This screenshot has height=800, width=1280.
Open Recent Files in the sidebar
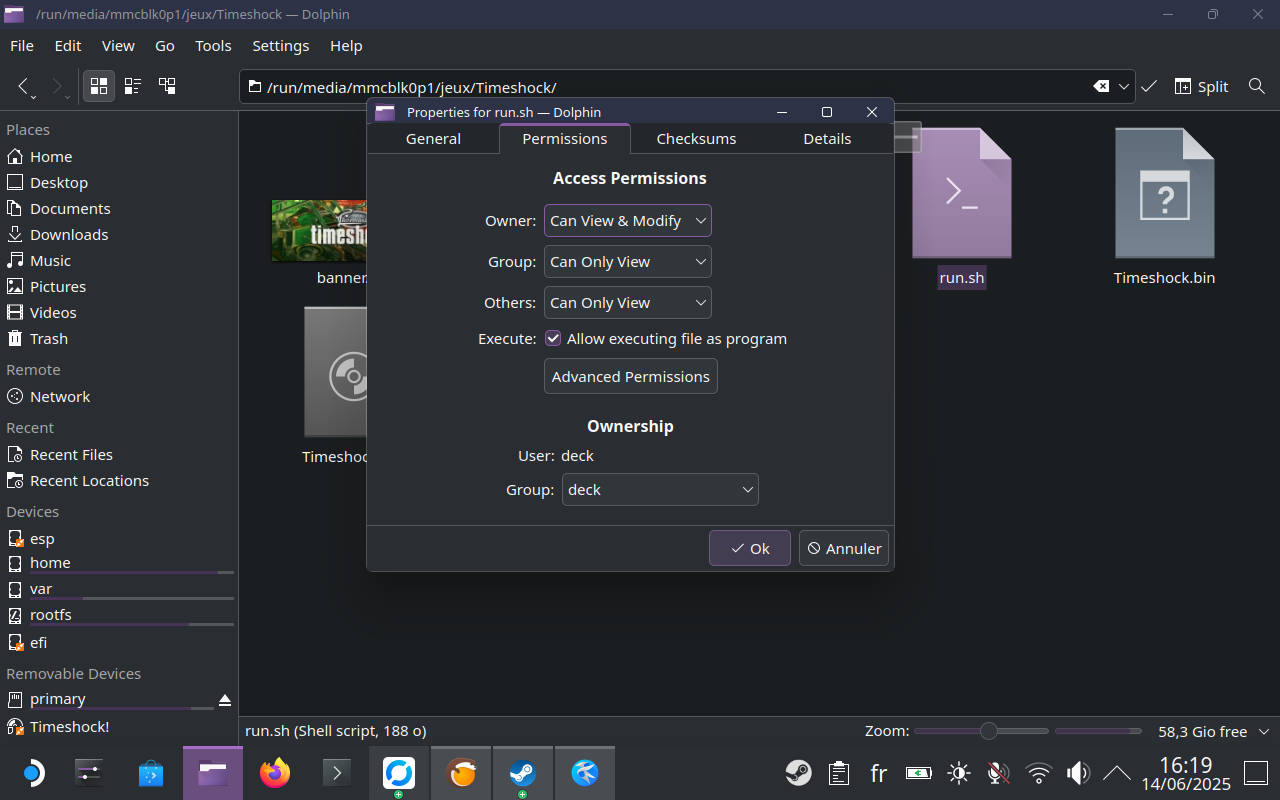71,455
